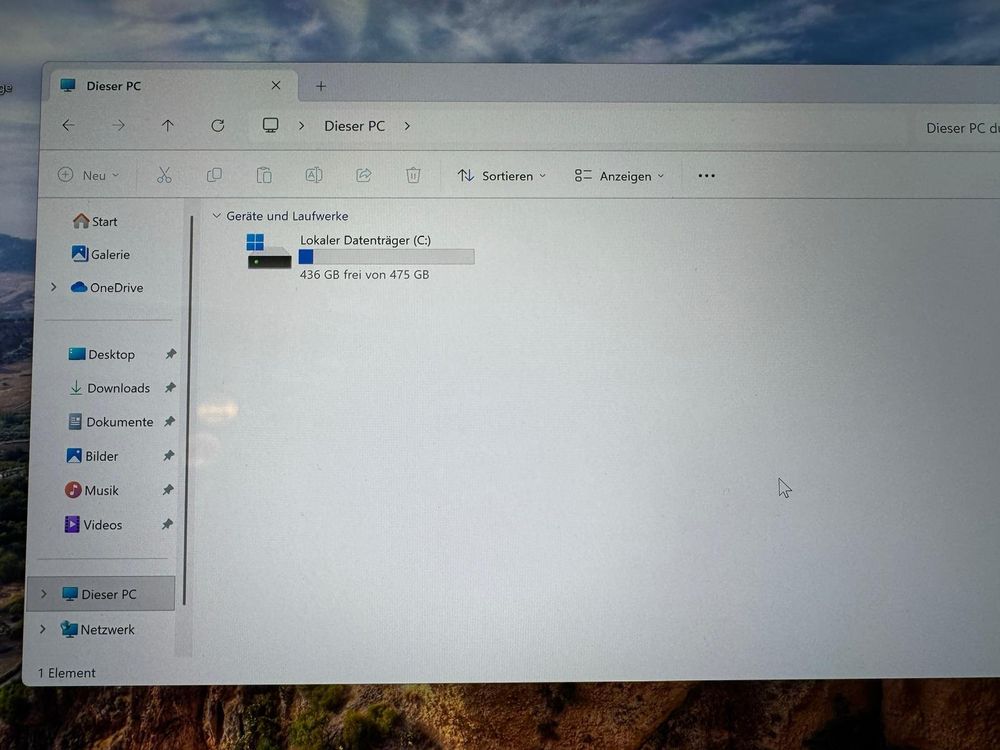1000x750 pixels.
Task: Open a new tab with plus button
Action: 321,86
